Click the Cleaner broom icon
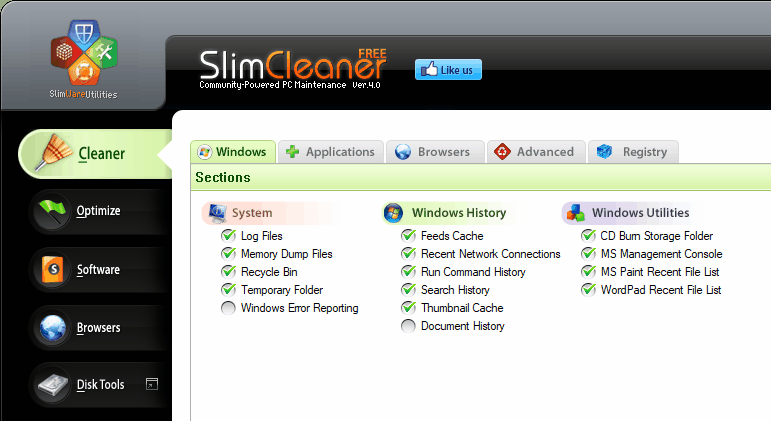Image resolution: width=771 pixels, height=421 pixels. 54,153
